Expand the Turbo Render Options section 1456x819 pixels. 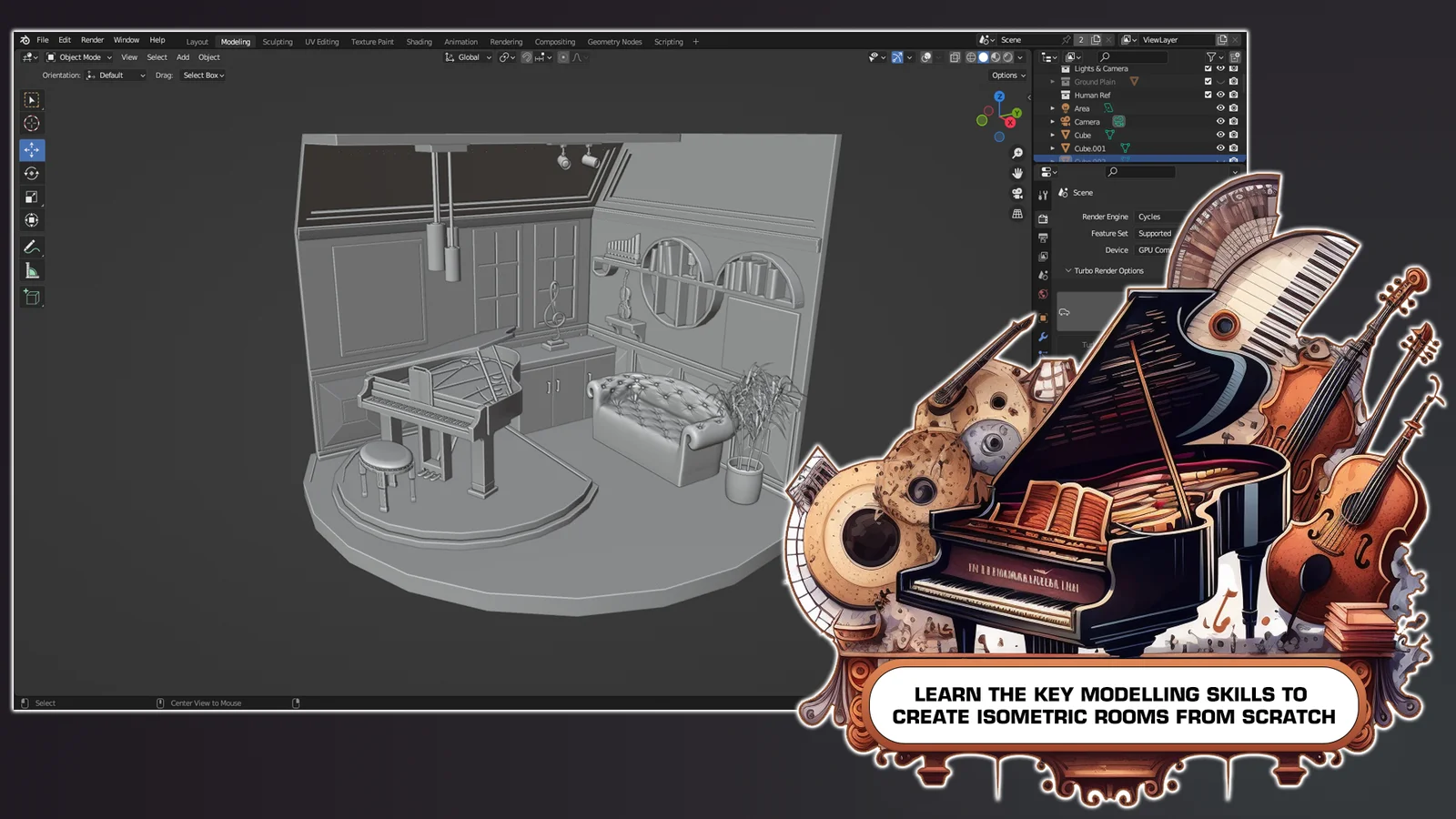click(1105, 270)
